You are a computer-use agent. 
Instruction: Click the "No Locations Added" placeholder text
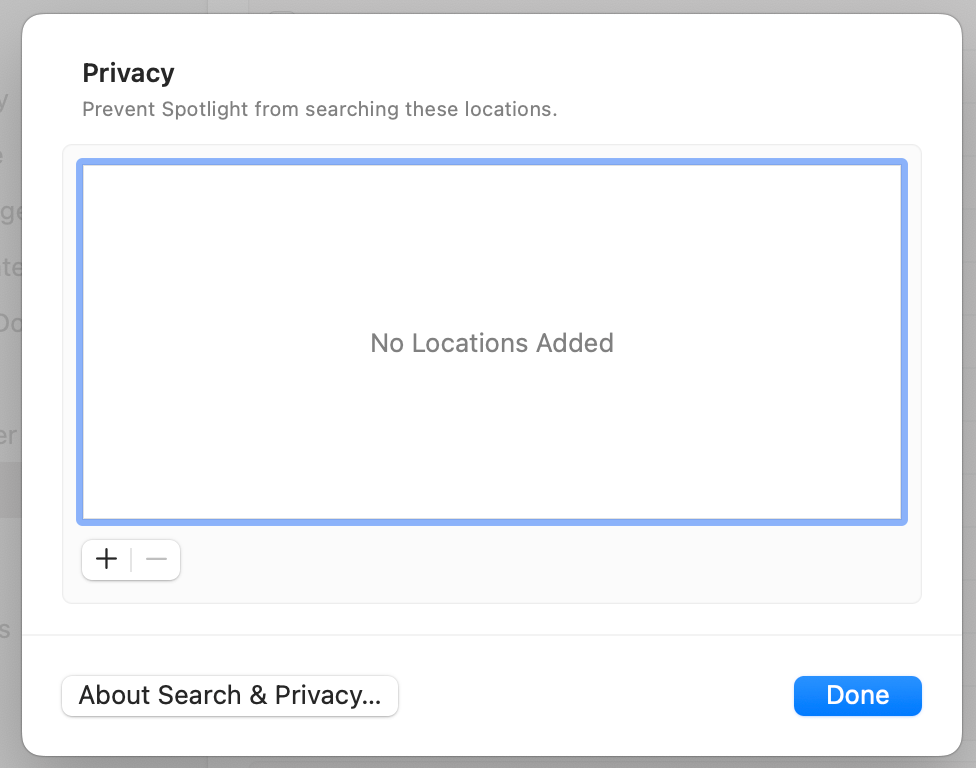(492, 343)
